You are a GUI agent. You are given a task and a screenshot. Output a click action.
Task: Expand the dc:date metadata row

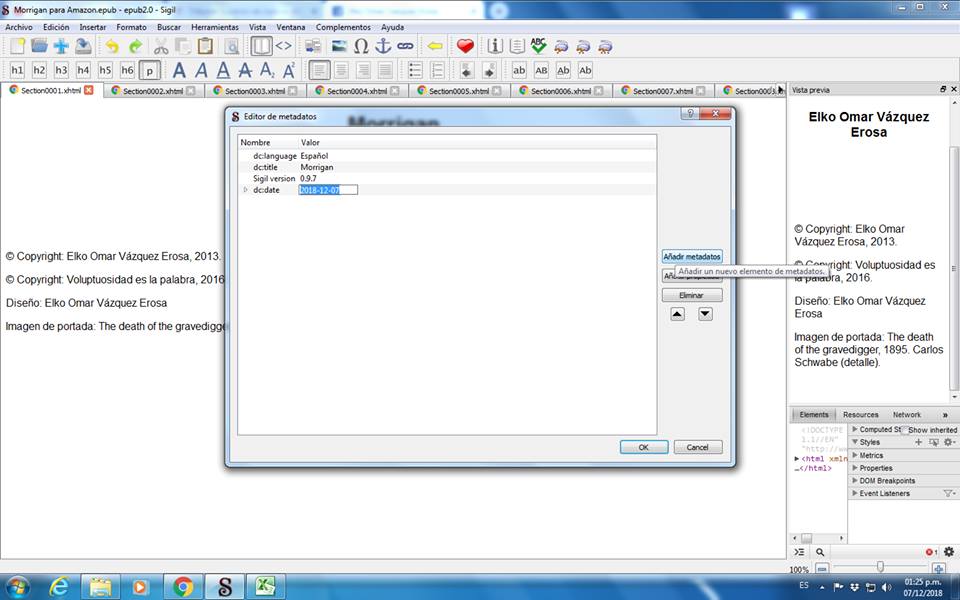[x=246, y=190]
